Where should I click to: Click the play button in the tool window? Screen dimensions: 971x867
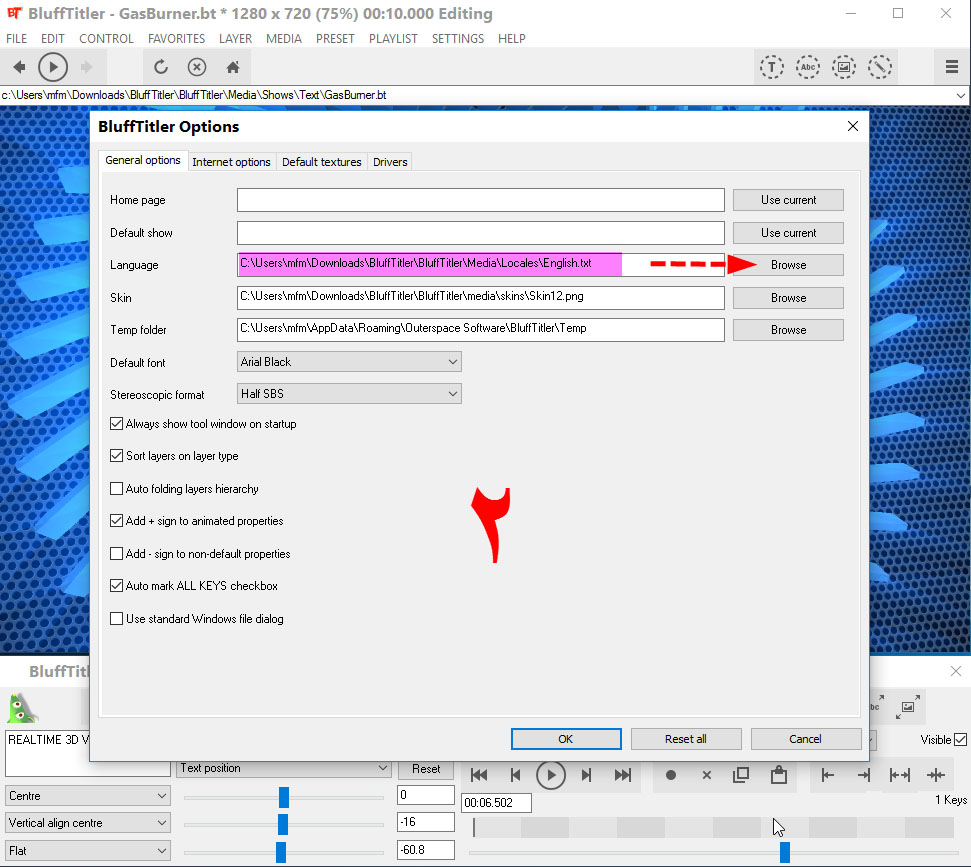(551, 775)
